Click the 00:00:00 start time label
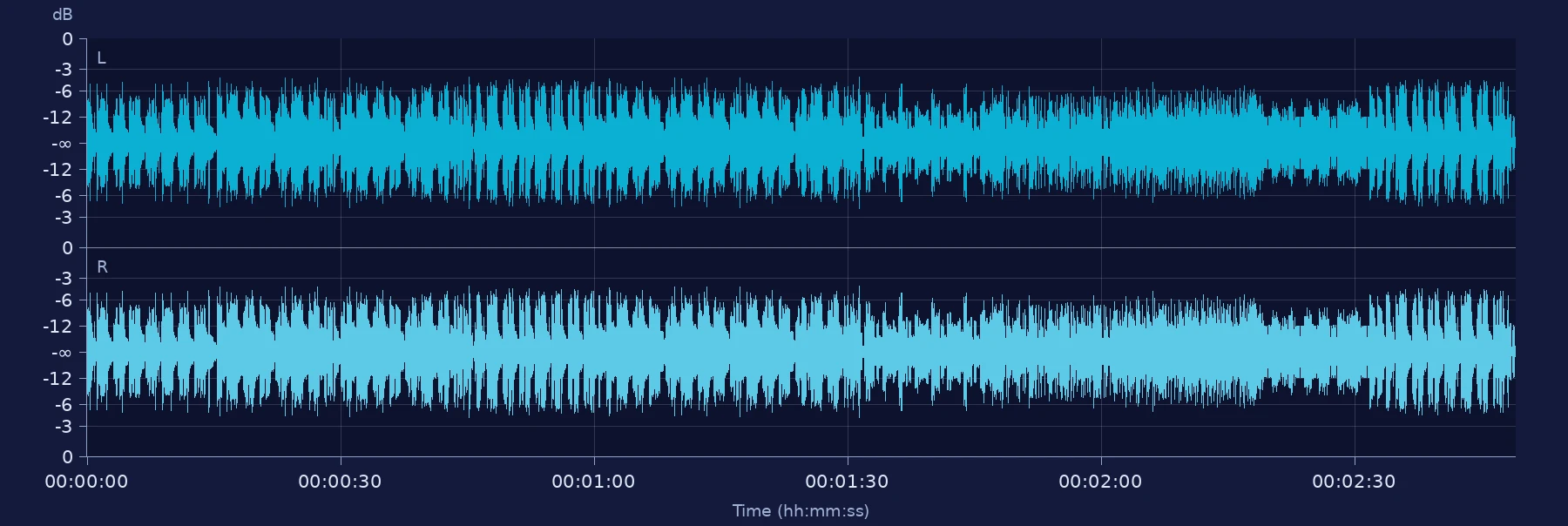The width and height of the screenshot is (1568, 526). click(86, 482)
